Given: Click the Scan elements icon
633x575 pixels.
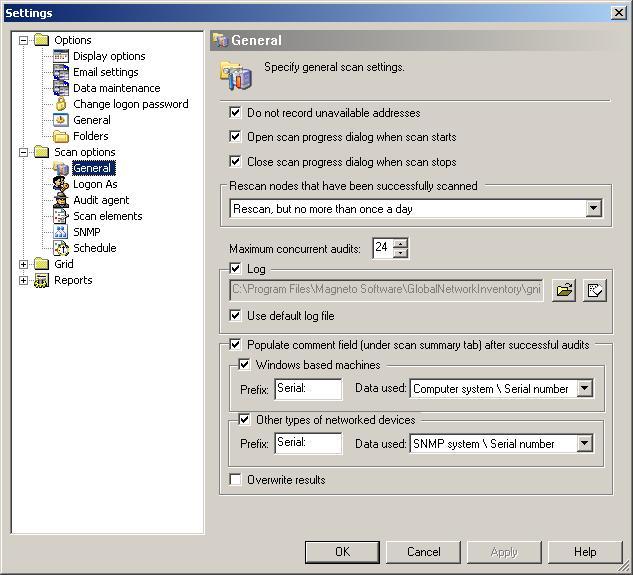Looking at the screenshot, I should 61,216.
